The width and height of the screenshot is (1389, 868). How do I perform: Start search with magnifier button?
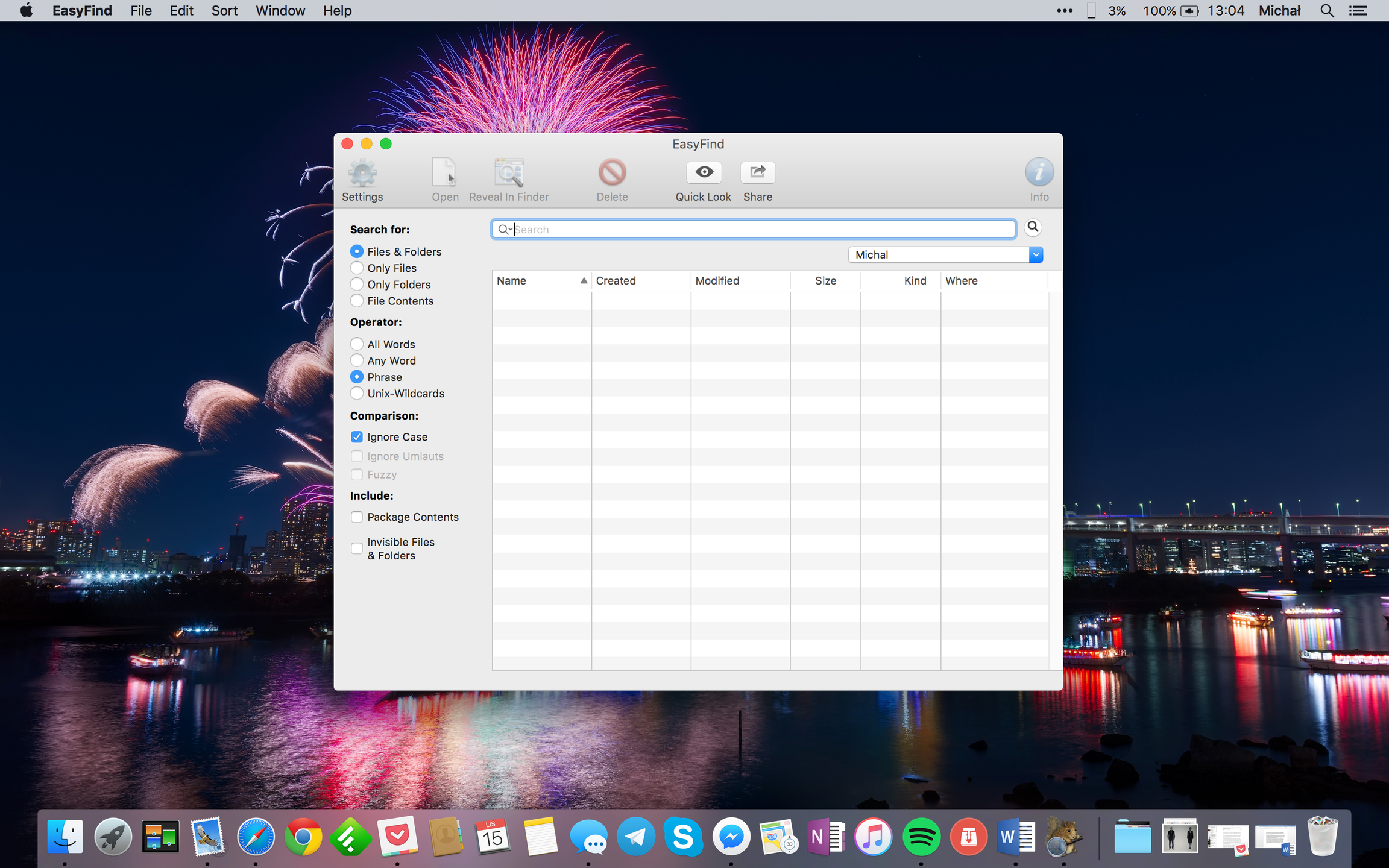[1033, 227]
